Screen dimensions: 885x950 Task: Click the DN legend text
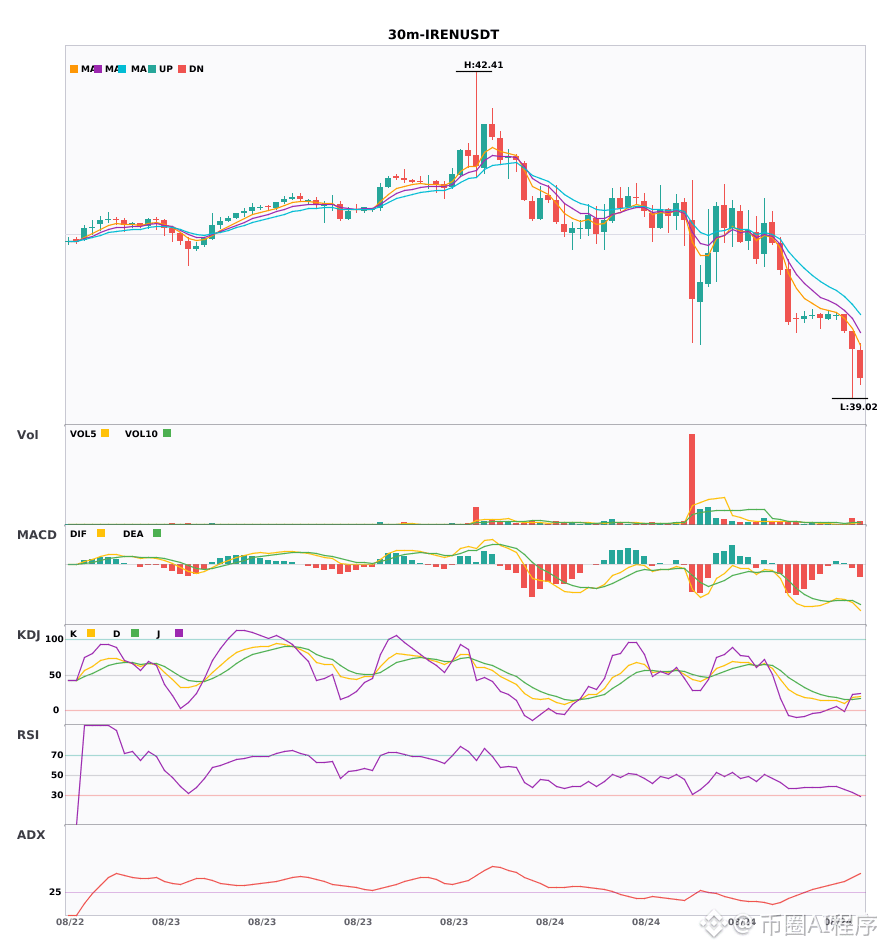coord(196,69)
